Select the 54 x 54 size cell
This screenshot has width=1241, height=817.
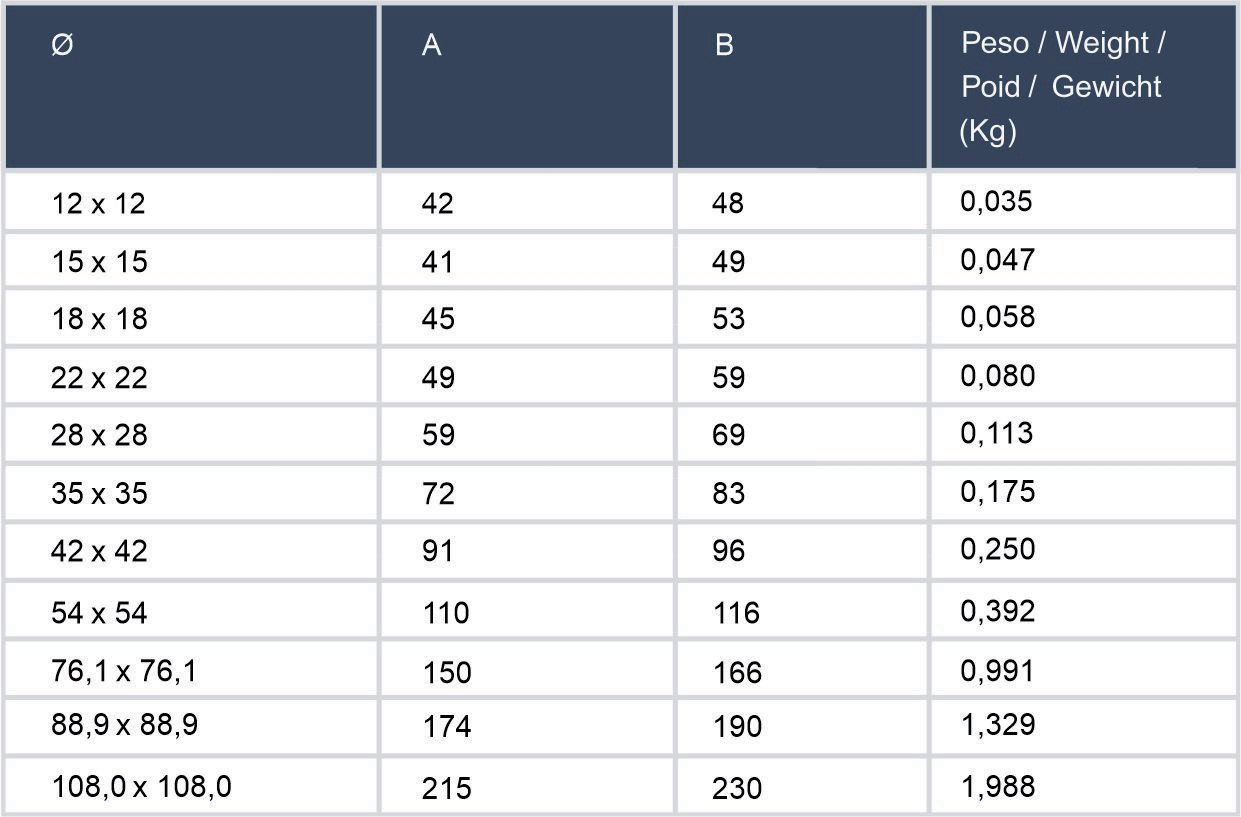[x=98, y=613]
